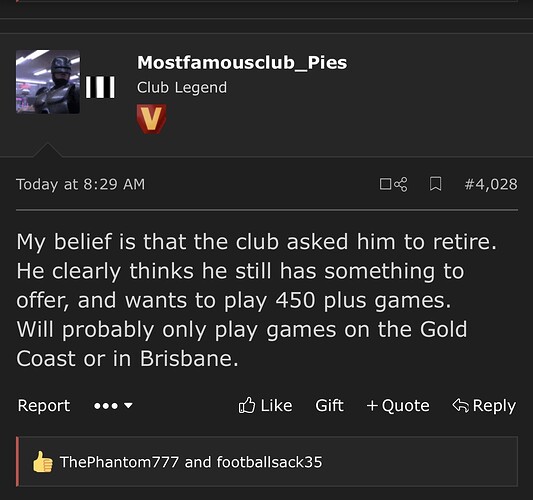Click the thumbs-up Like icon
533x500 pixels.
[246, 405]
